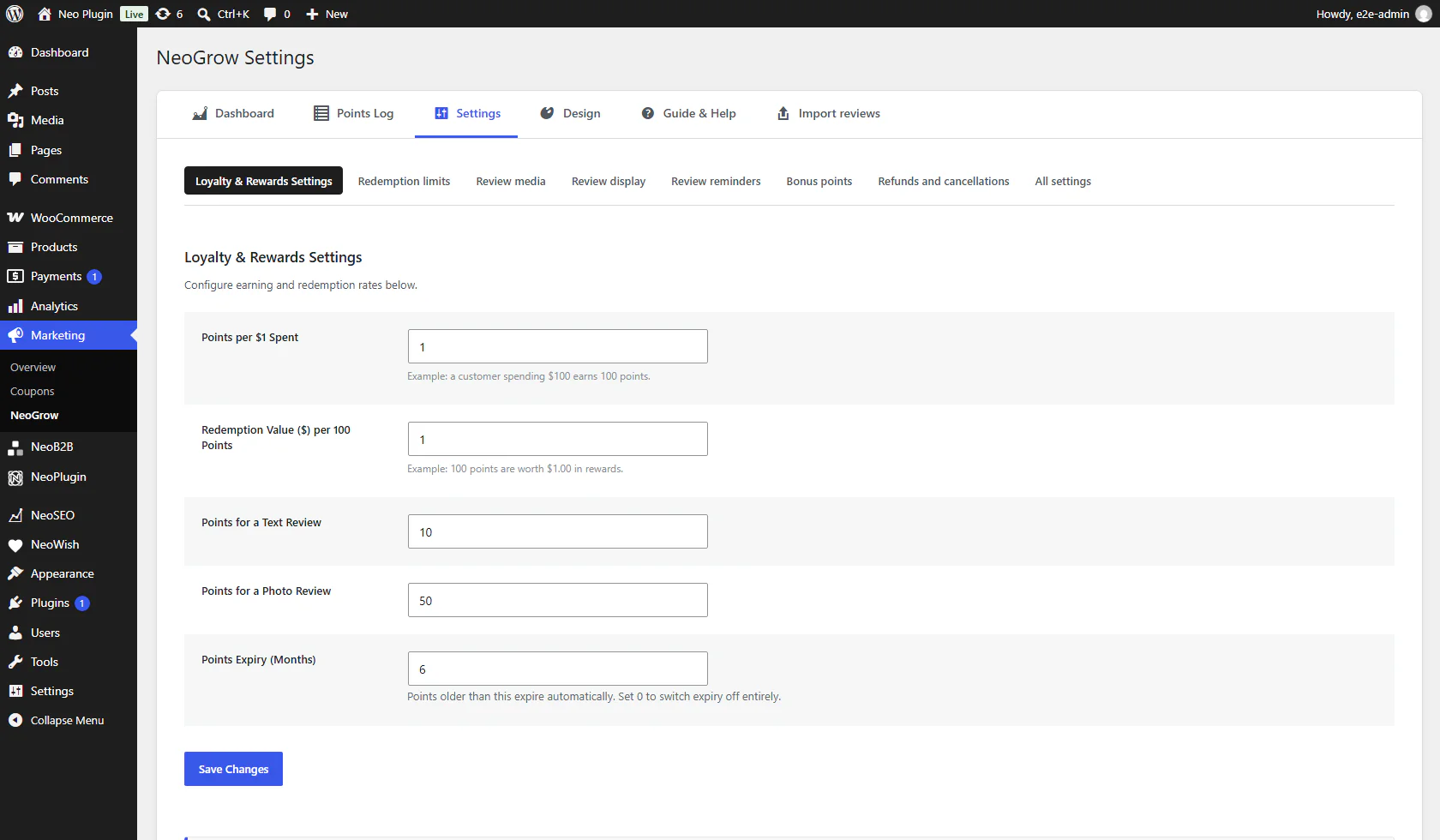The image size is (1440, 840).
Task: Click the plus New icon
Action: pyautogui.click(x=312, y=14)
